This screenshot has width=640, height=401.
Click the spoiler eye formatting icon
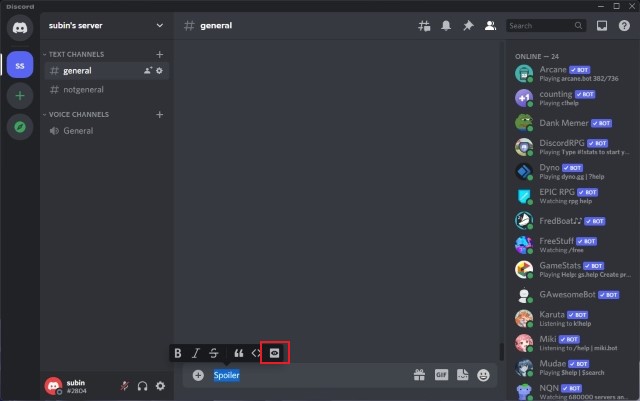pyautogui.click(x=275, y=353)
